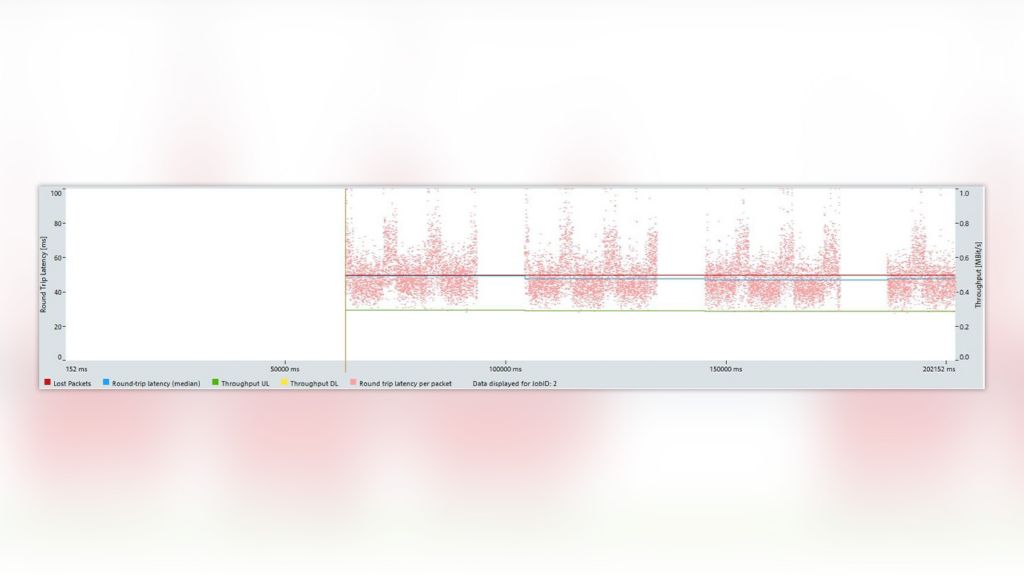The width and height of the screenshot is (1024, 576).
Task: Click the 100000 ms time axis tick
Action: click(505, 369)
